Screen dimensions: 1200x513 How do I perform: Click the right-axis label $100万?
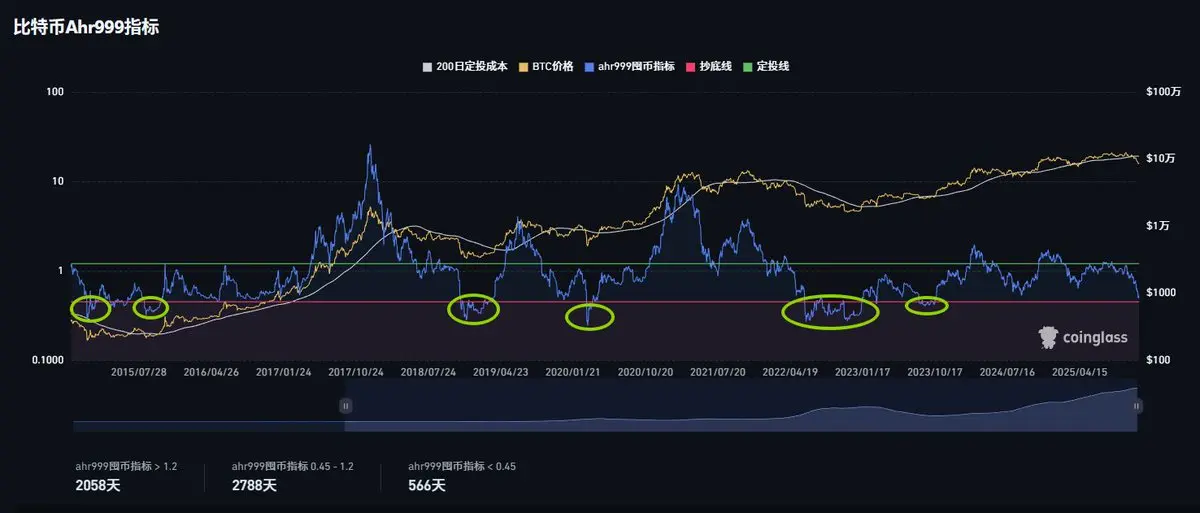point(1164,92)
